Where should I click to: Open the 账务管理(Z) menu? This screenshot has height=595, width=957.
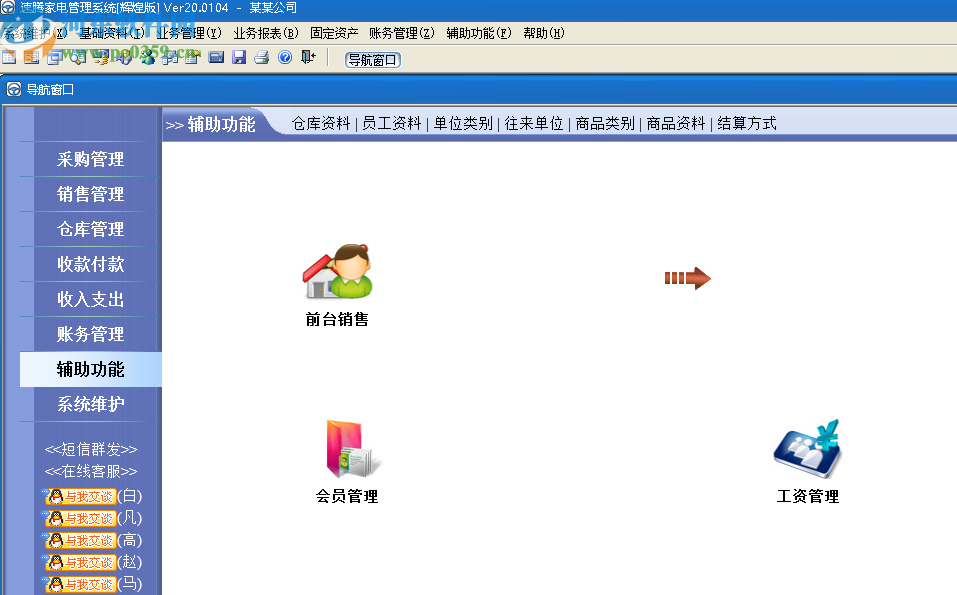[402, 33]
